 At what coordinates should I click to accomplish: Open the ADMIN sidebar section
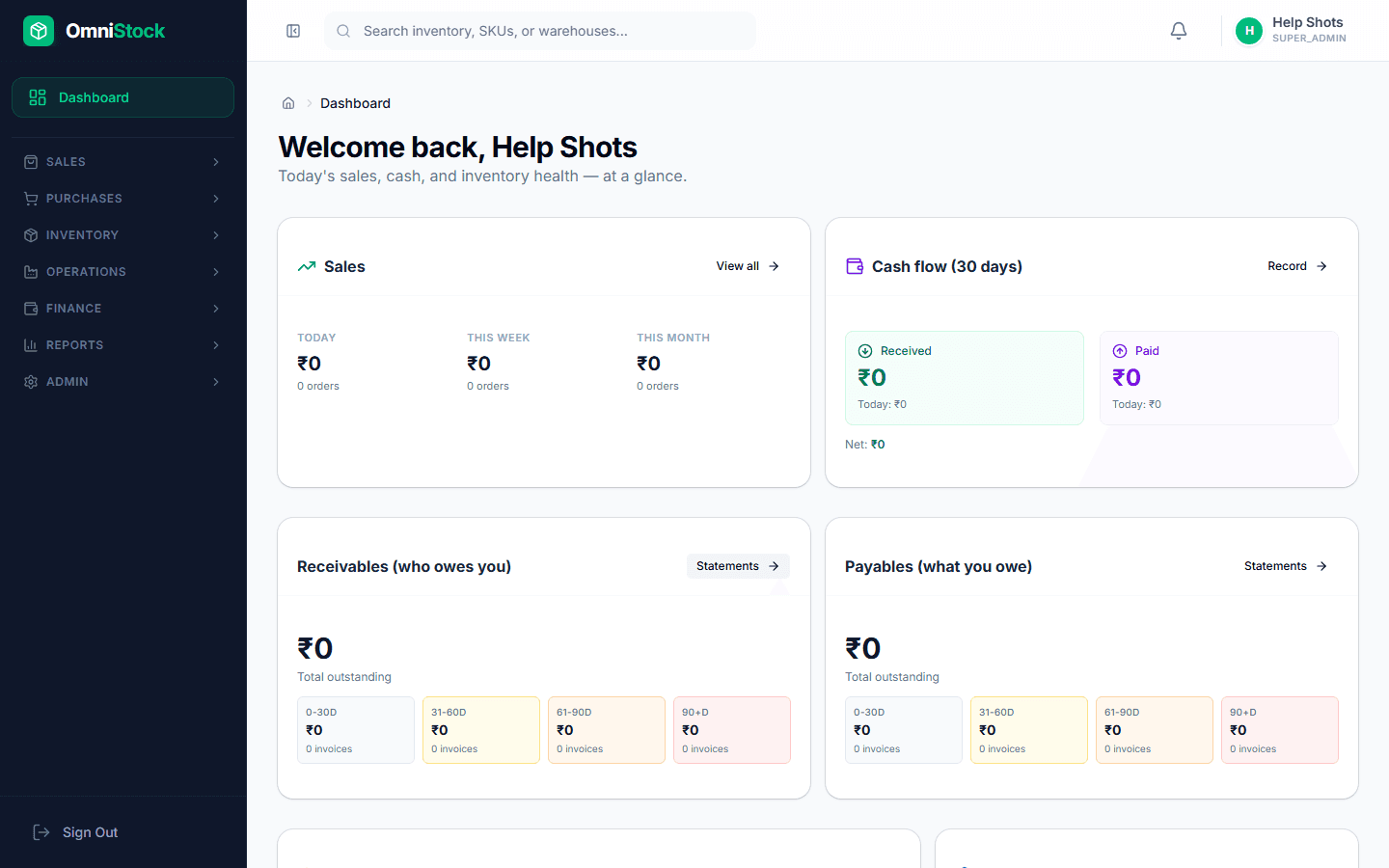coord(123,382)
